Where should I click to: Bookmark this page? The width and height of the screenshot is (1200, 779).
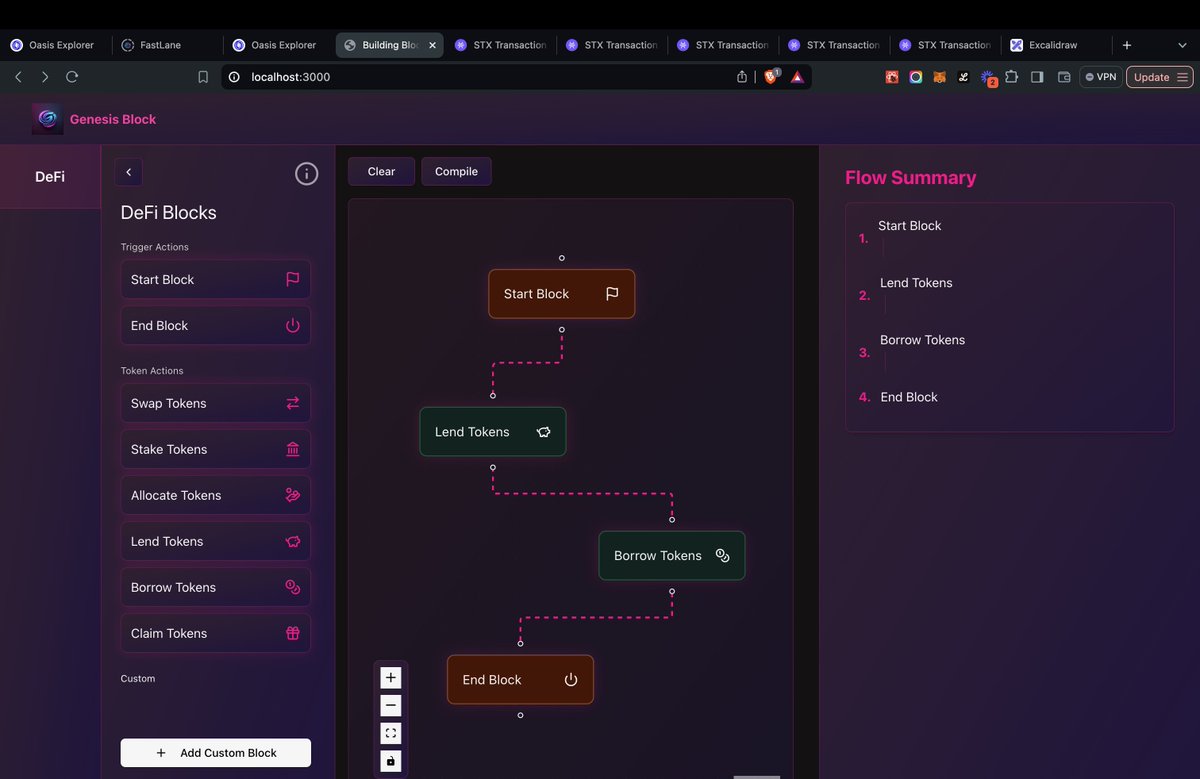tap(203, 77)
